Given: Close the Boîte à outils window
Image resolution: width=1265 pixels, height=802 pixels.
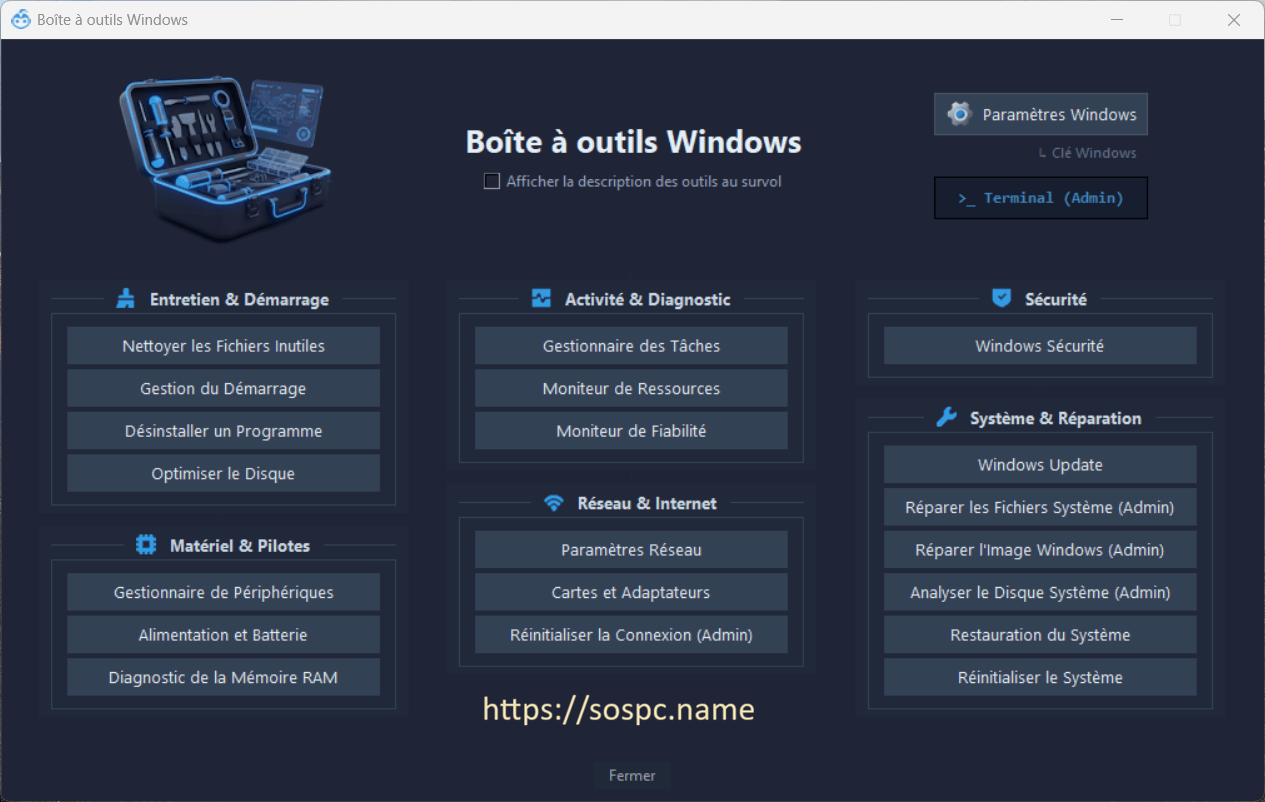Looking at the screenshot, I should pyautogui.click(x=1234, y=20).
